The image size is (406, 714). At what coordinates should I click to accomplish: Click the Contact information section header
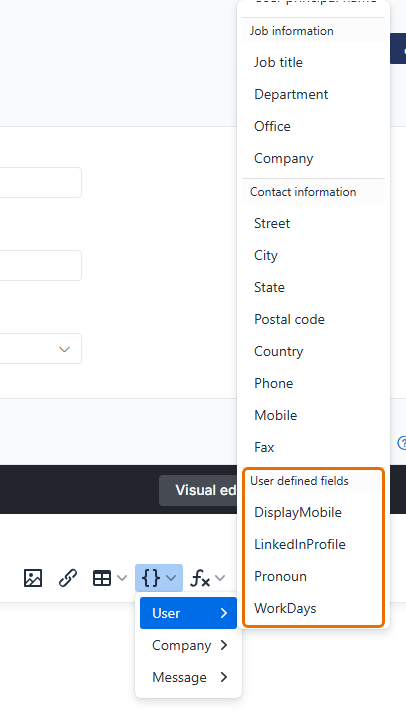pos(314,192)
